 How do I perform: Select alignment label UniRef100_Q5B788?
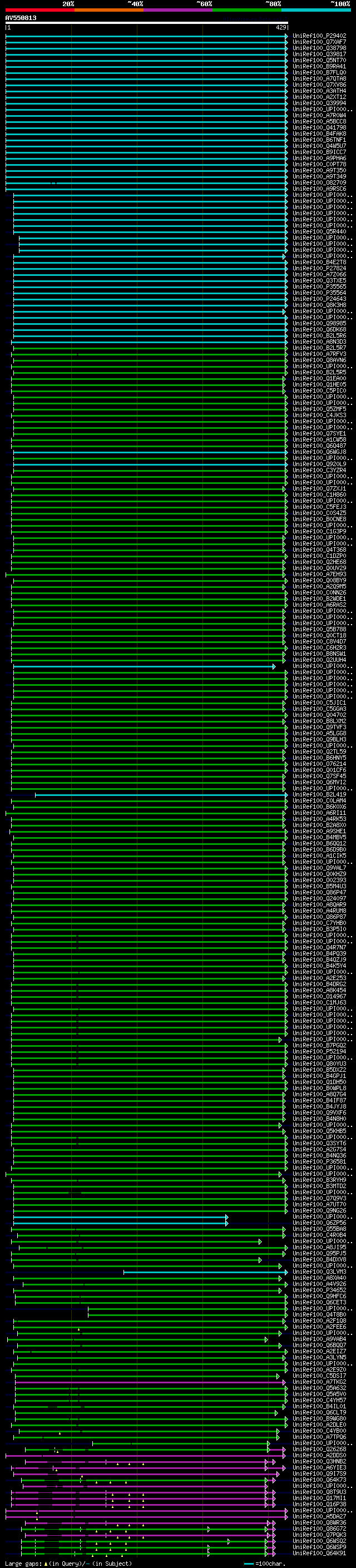[319, 630]
